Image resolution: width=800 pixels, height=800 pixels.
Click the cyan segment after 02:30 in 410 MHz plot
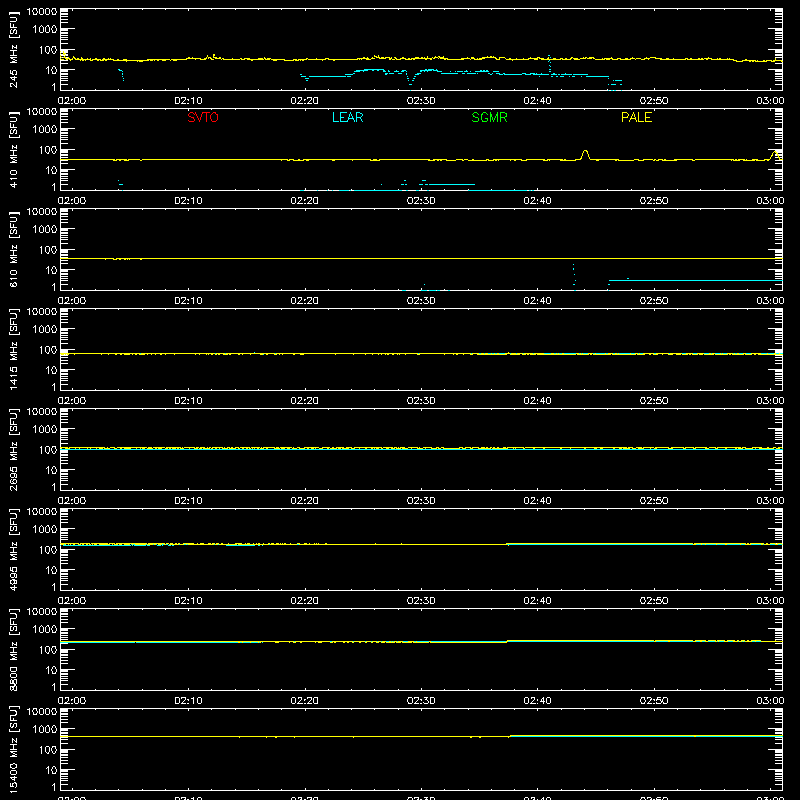451,184
